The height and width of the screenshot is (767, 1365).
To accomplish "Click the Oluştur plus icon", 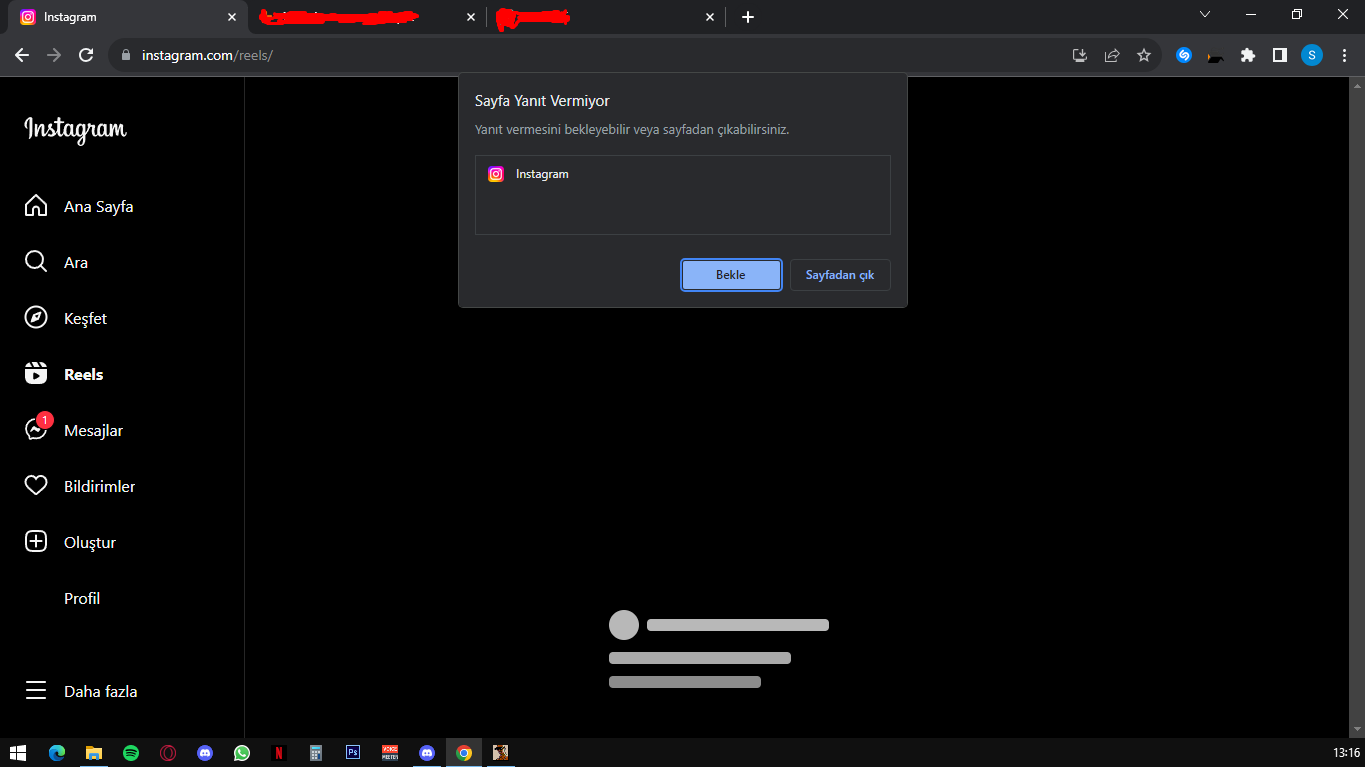I will (36, 542).
